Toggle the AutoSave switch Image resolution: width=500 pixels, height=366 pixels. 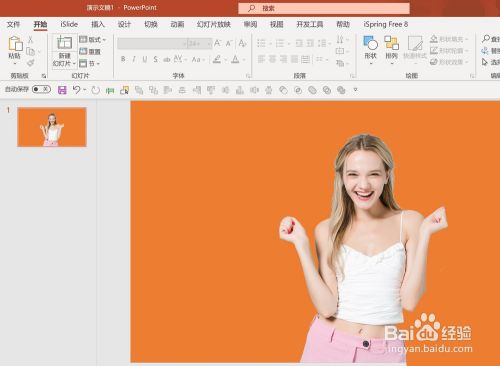pyautogui.click(x=41, y=89)
